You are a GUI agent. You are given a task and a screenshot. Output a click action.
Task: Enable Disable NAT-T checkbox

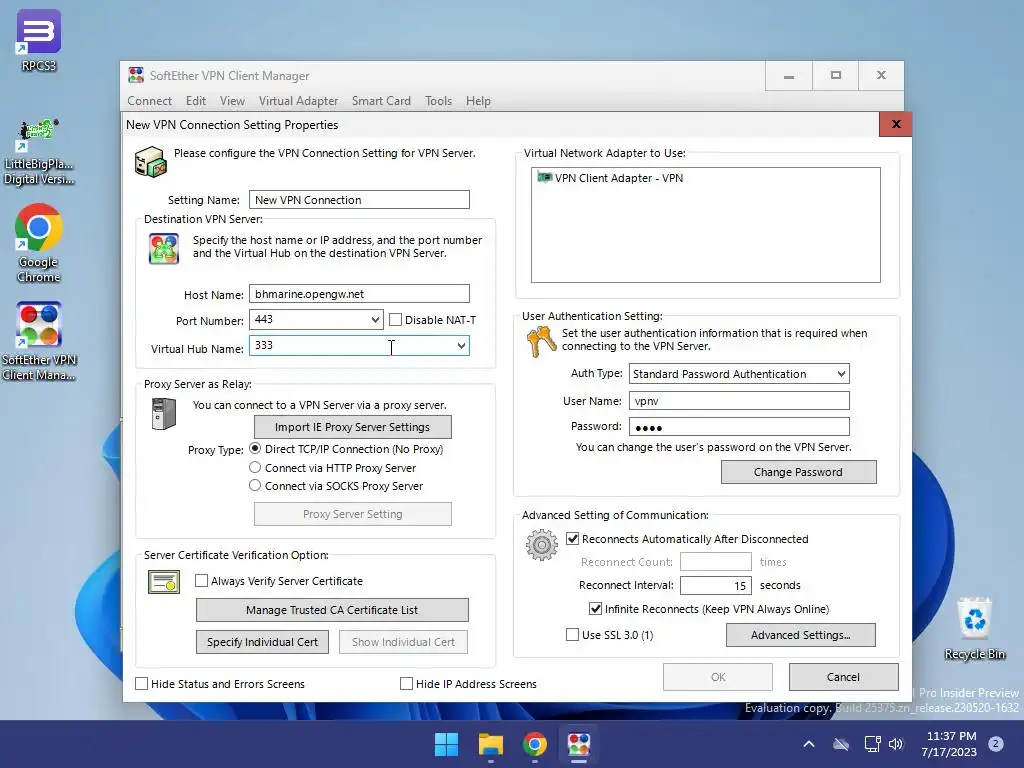395,320
